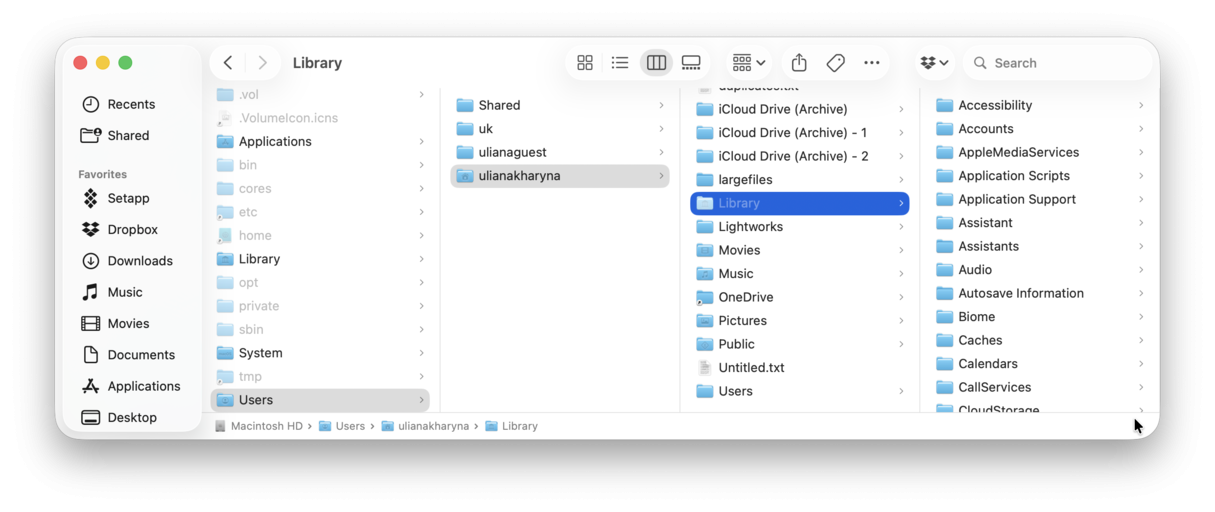Select the System folder
Image resolution: width=1215 pixels, height=512 pixels.
(x=320, y=353)
